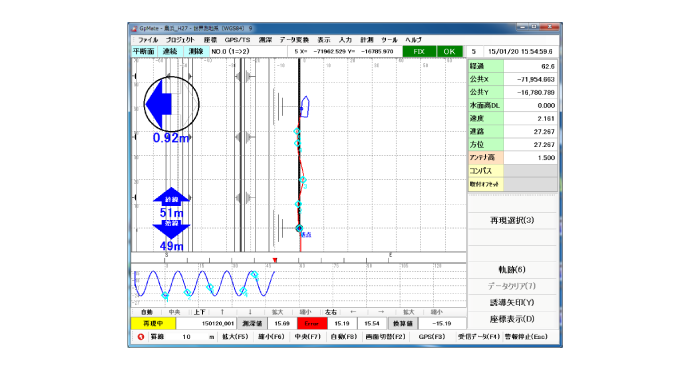Click the 座標表示(D) button
The height and width of the screenshot is (370, 690).
512,319
